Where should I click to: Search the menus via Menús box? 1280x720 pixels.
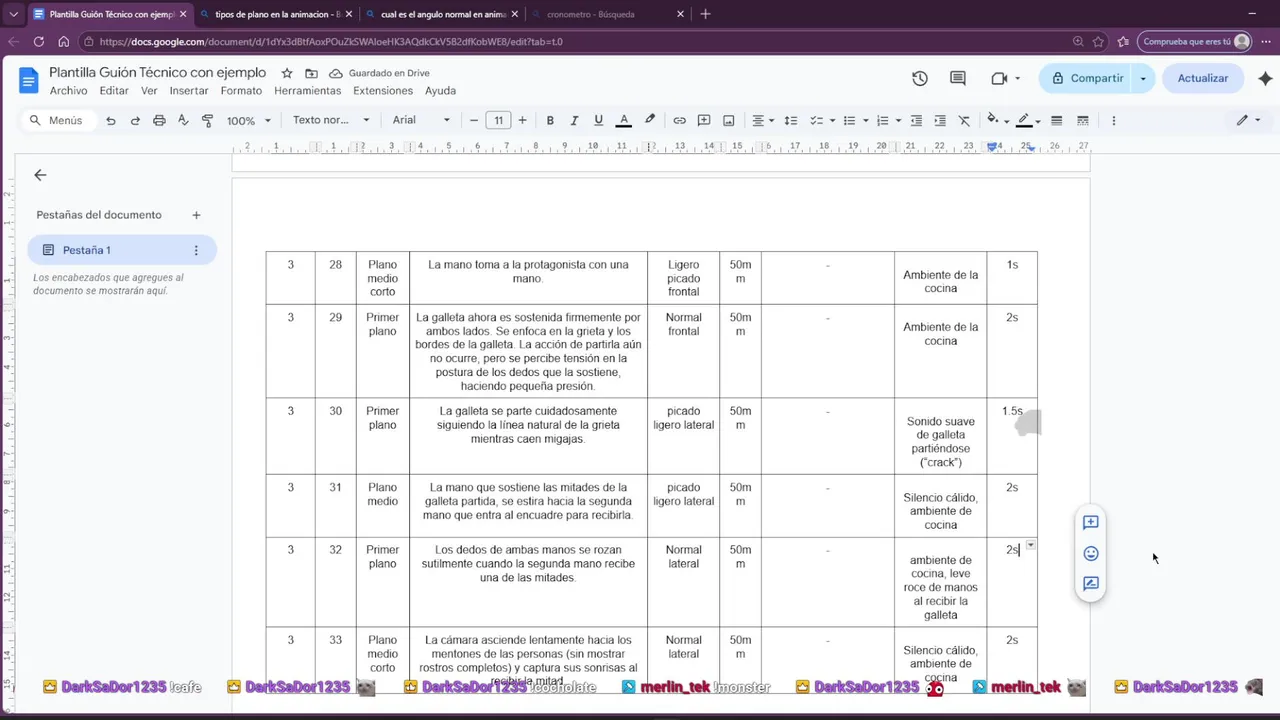coord(58,120)
